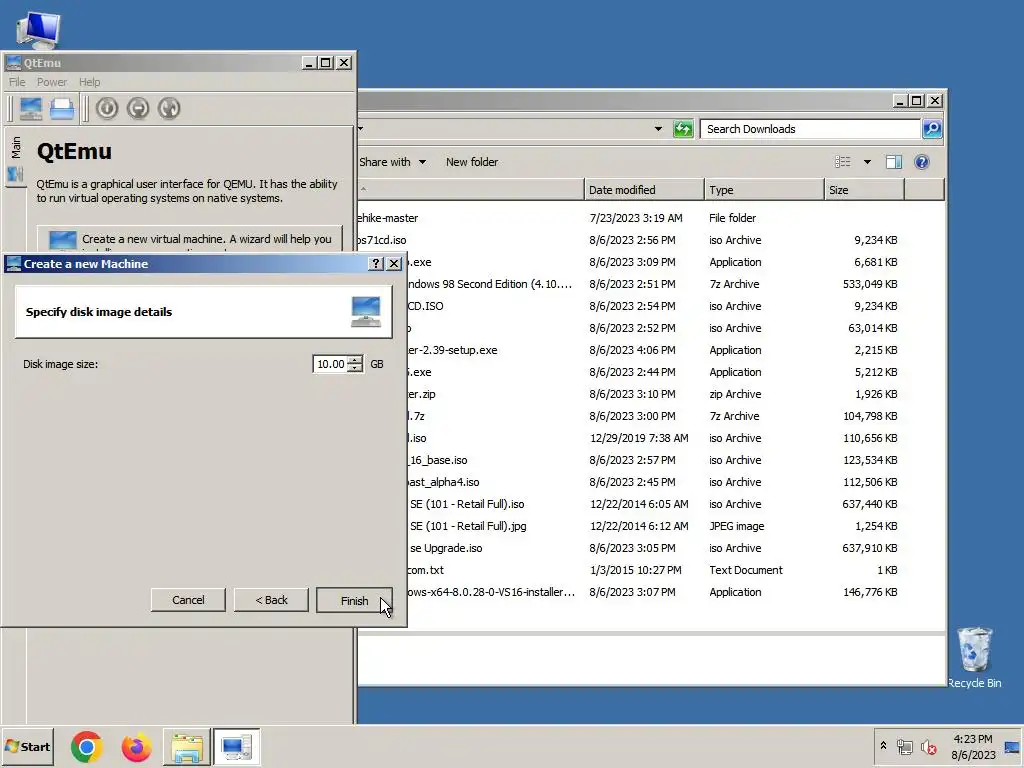Image resolution: width=1024 pixels, height=768 pixels.
Task: Click the Create a new virtual machine button
Action: [189, 240]
